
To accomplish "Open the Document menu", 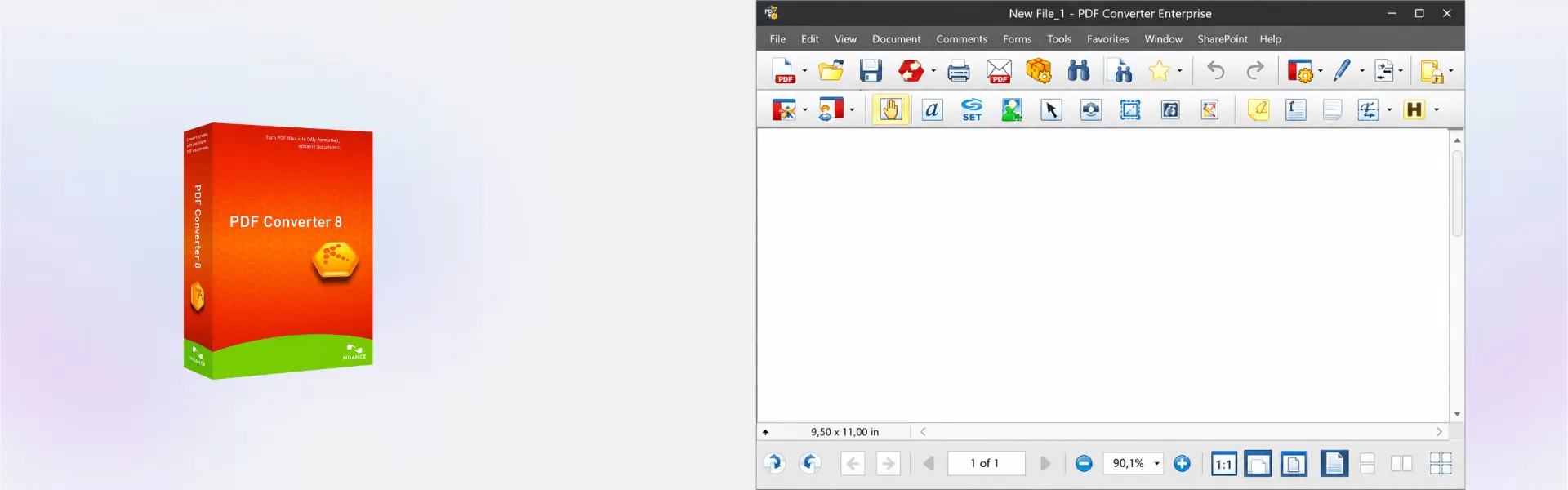I will point(896,39).
